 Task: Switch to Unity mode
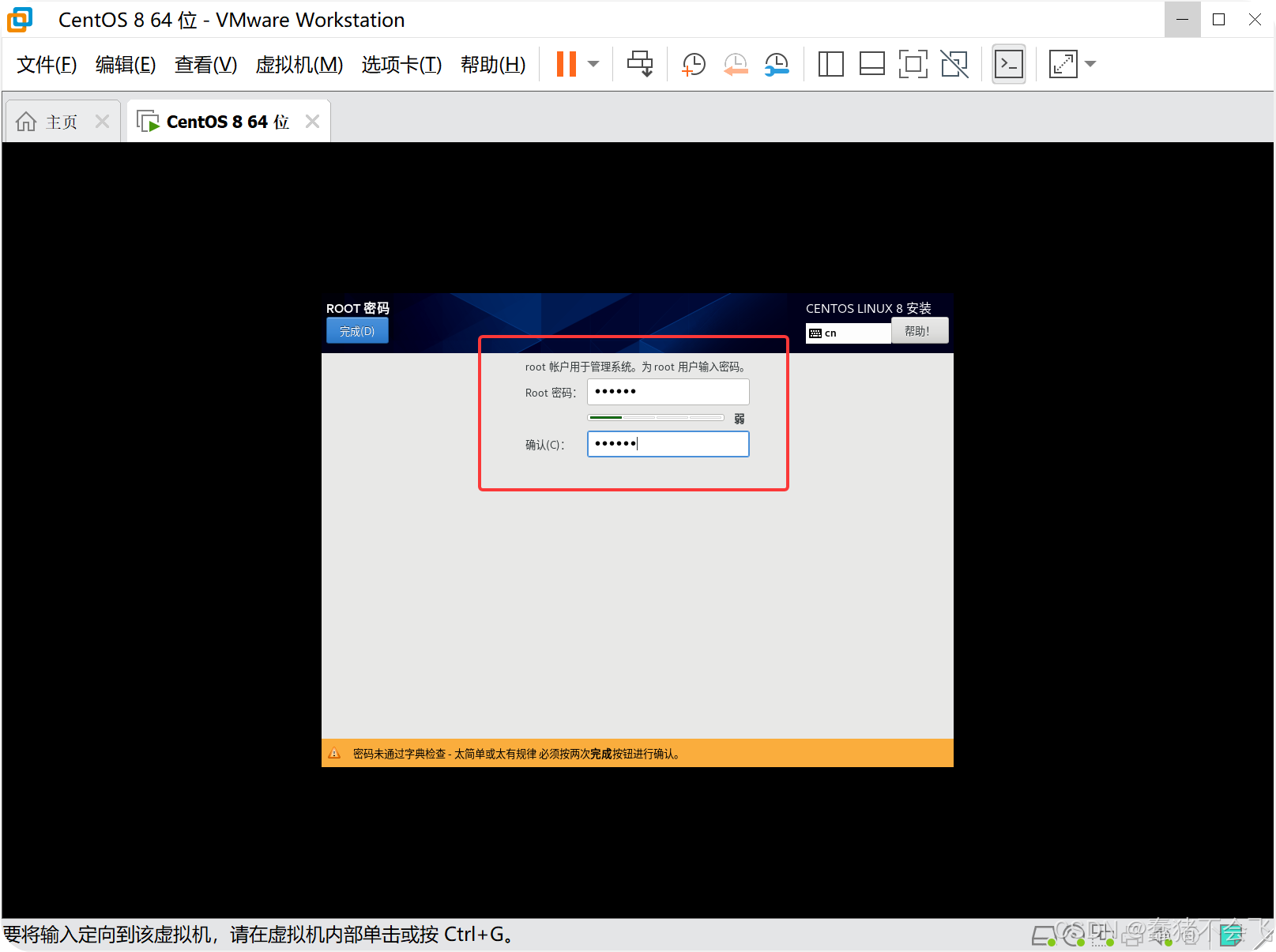click(x=954, y=64)
